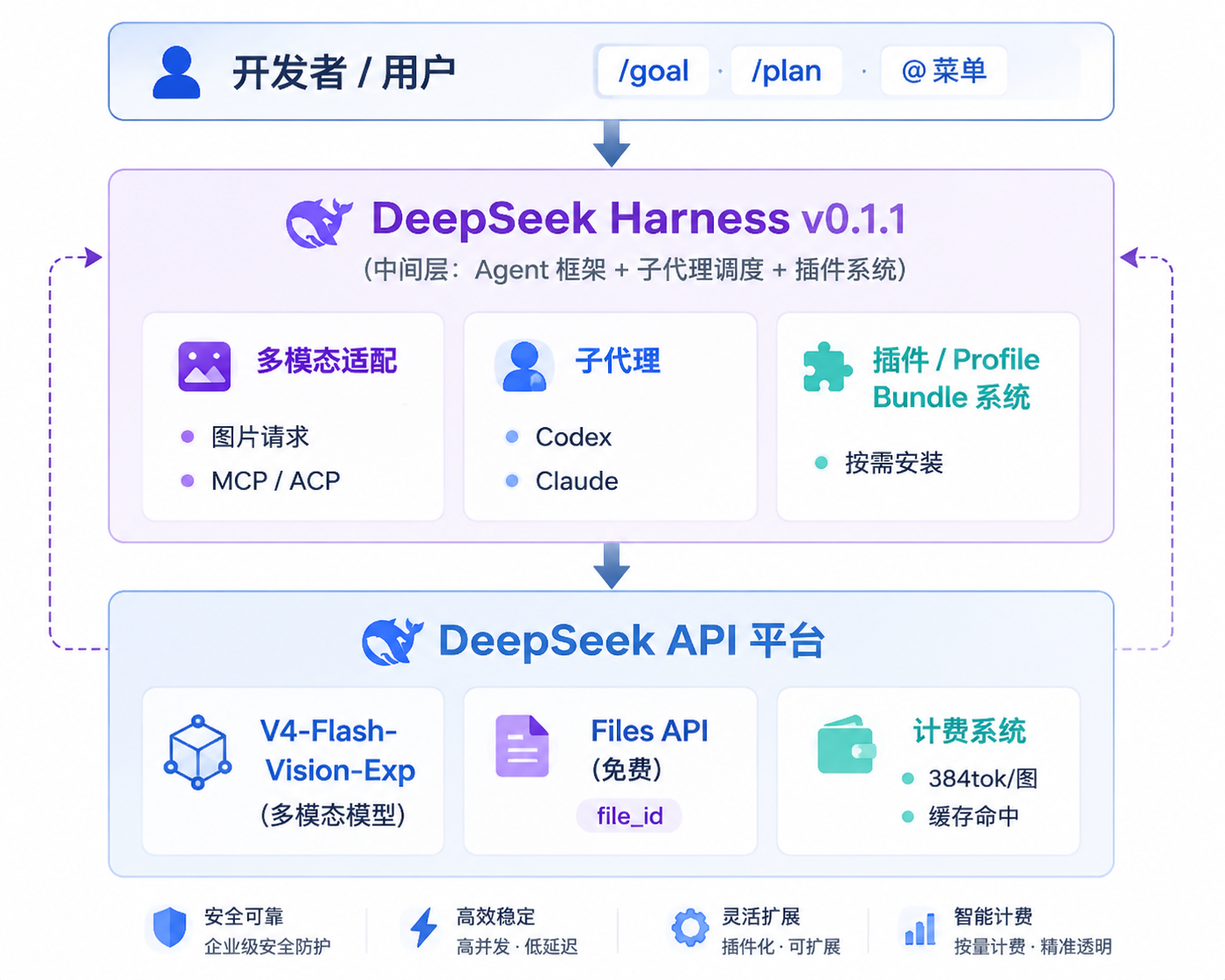Image resolution: width=1225 pixels, height=980 pixels.
Task: Click the gear icon beside 灵活扩展
Action: coord(689,928)
